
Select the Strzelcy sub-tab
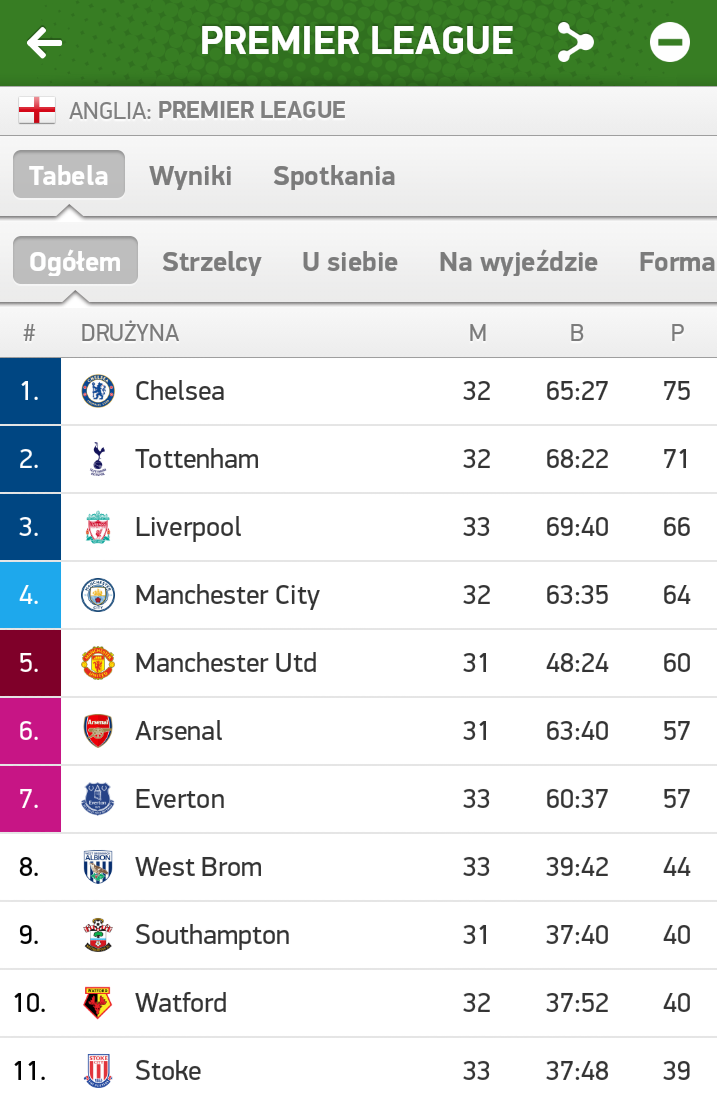tap(212, 262)
